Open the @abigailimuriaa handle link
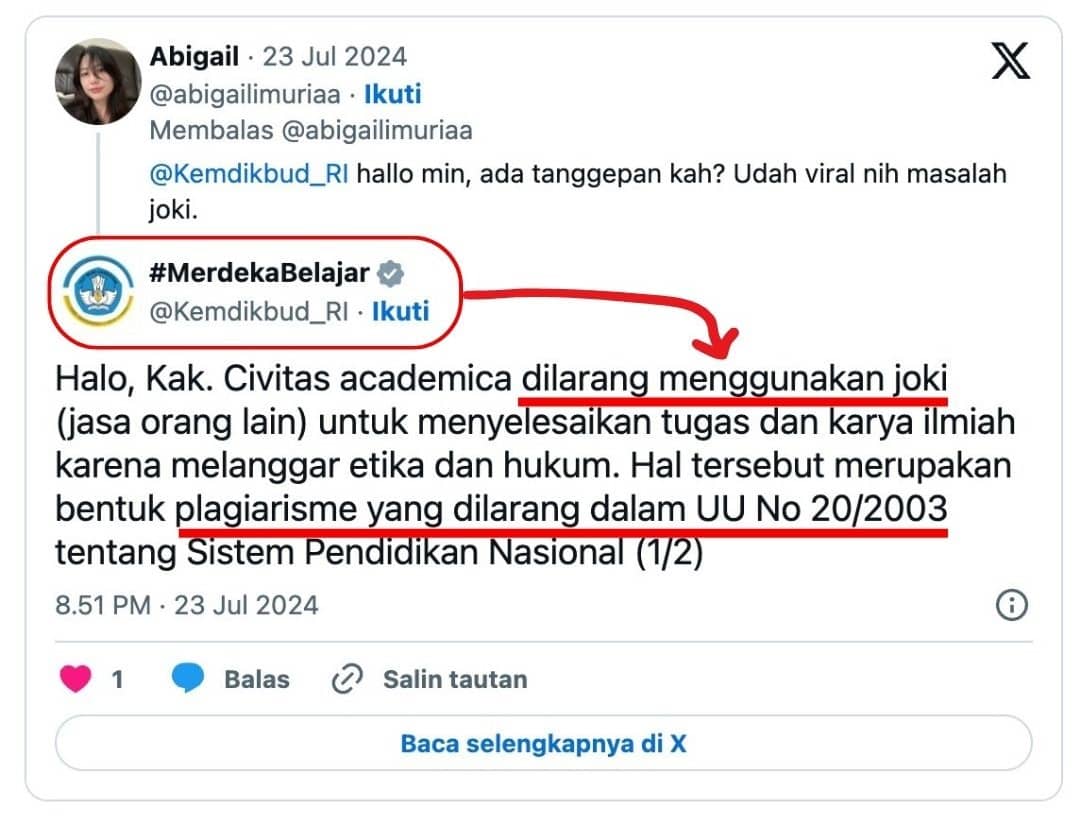 pos(245,94)
